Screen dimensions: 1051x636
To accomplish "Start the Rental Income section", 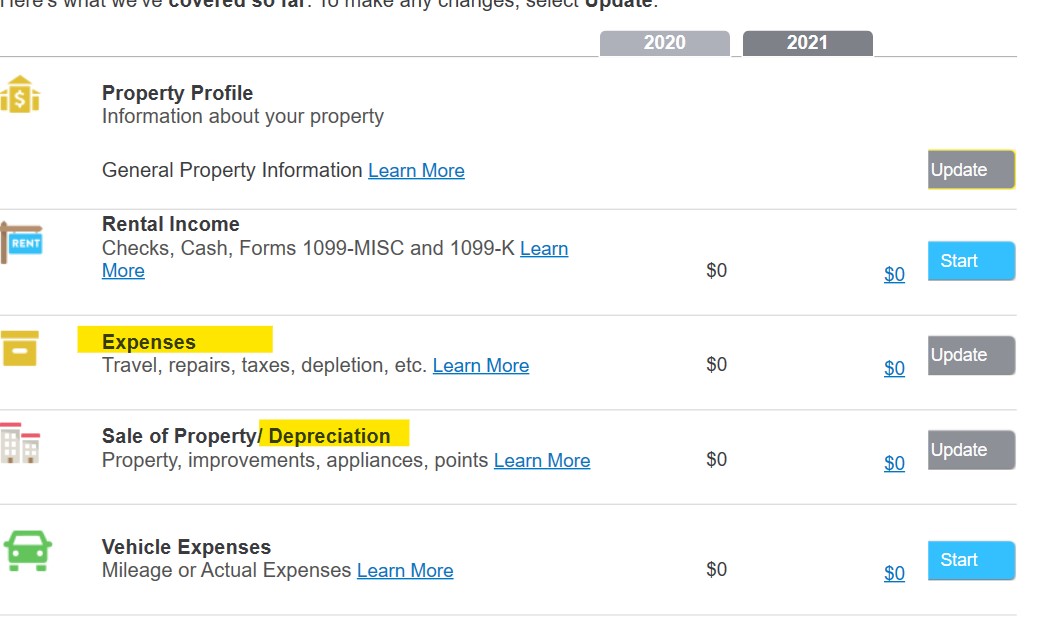I will click(971, 261).
